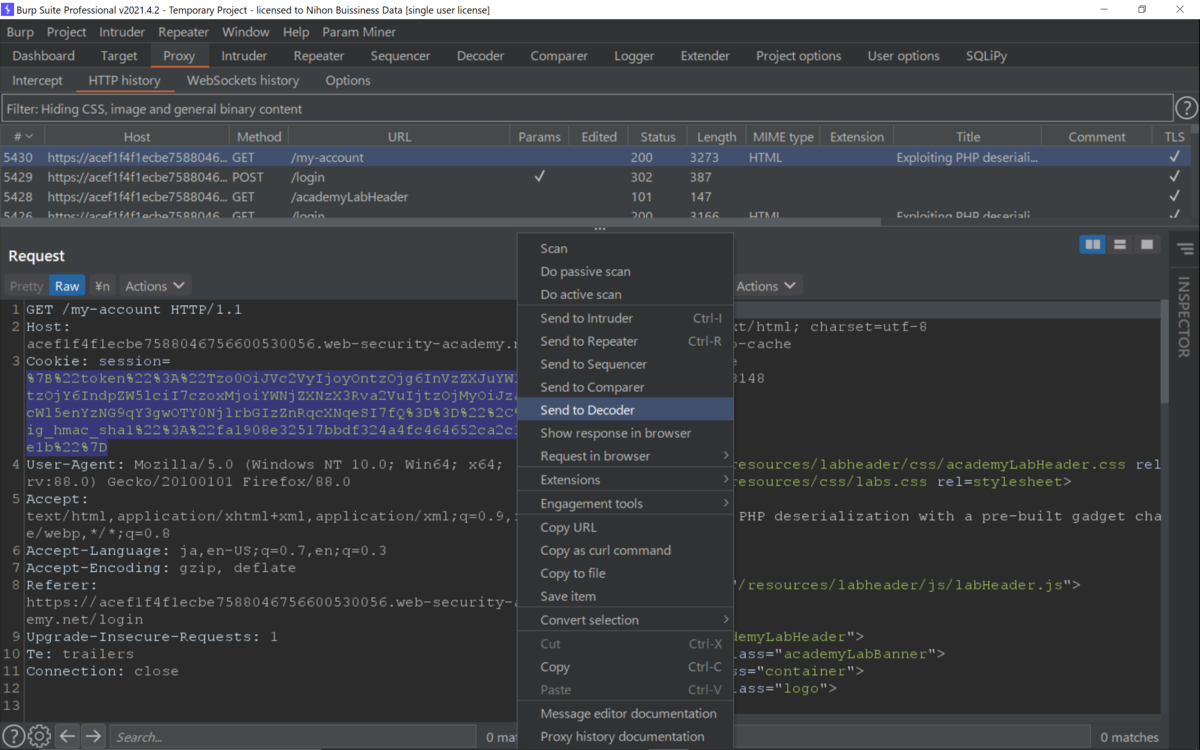
Task: Open Inspector panel menu icon
Action: pyautogui.click(x=1185, y=249)
